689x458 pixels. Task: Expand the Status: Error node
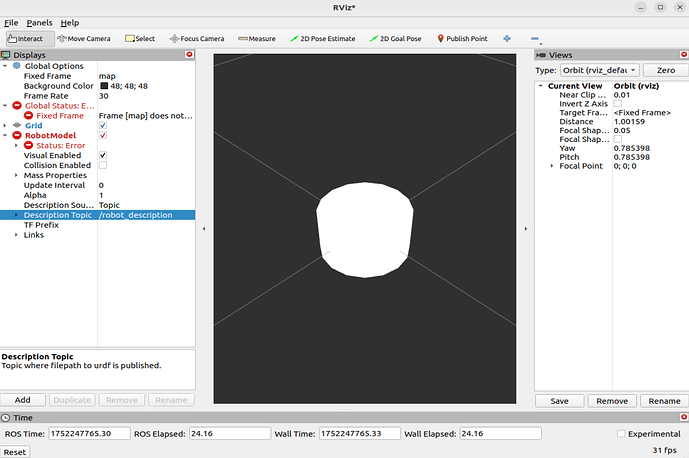[x=16, y=145]
